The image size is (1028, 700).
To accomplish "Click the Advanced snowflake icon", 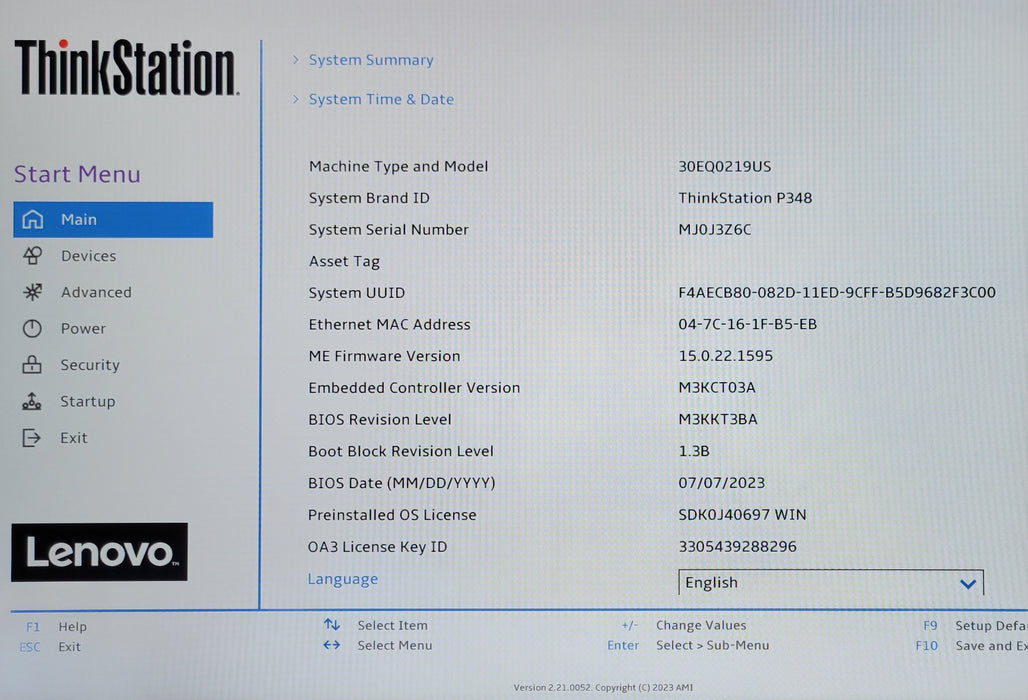I will pyautogui.click(x=32, y=292).
